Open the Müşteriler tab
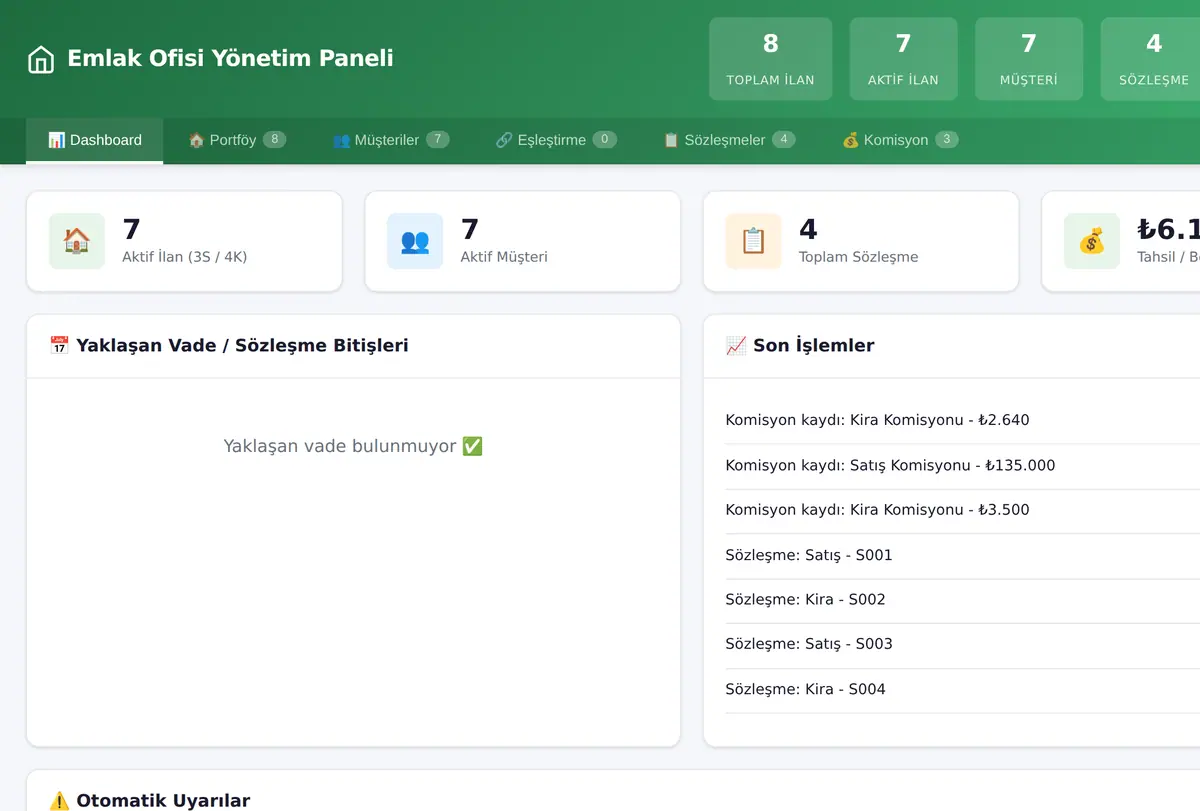The height and width of the screenshot is (811, 1200). (391, 140)
